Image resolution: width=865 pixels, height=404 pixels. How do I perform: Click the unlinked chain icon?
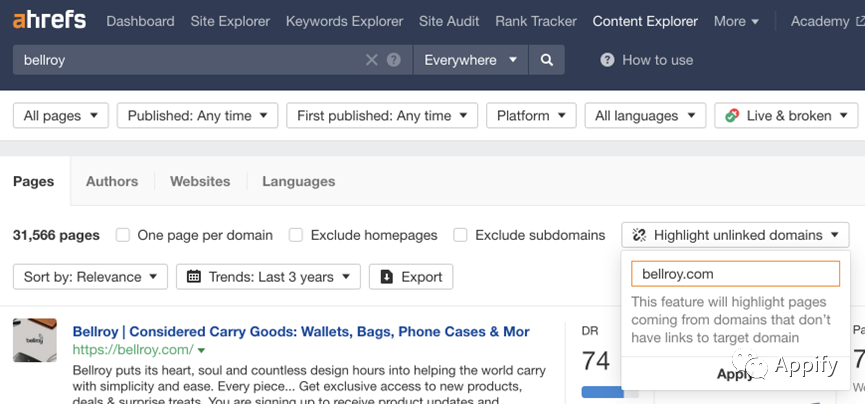[x=639, y=235]
